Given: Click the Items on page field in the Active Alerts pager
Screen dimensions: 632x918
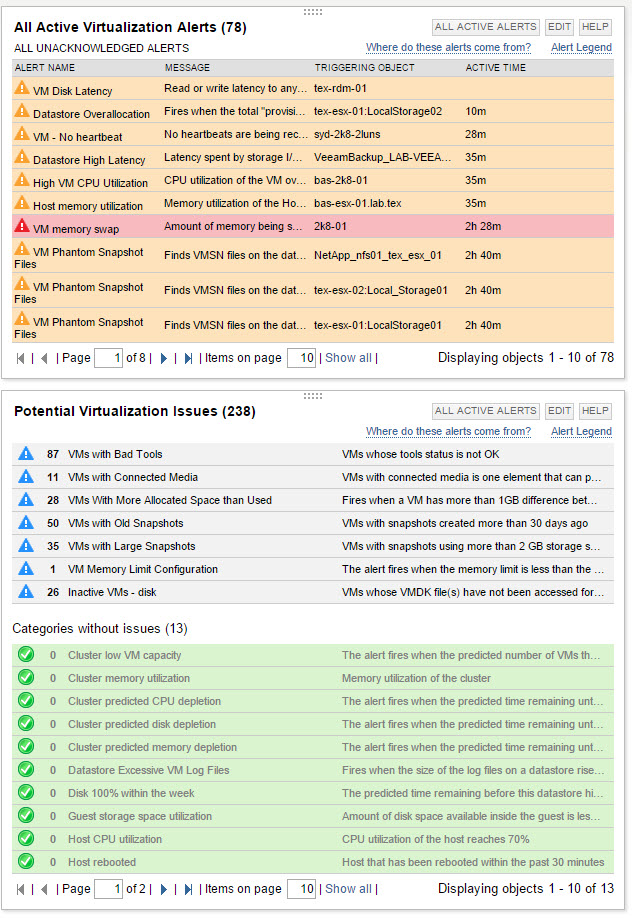Looking at the screenshot, I should pos(301,358).
